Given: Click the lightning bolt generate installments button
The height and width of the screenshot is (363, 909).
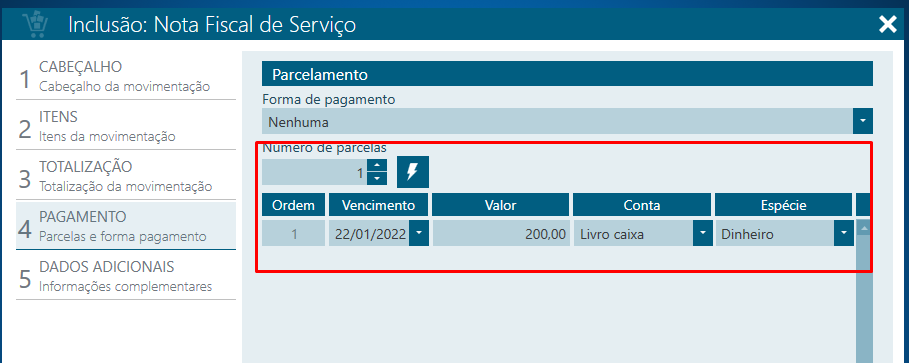Looking at the screenshot, I should (413, 172).
